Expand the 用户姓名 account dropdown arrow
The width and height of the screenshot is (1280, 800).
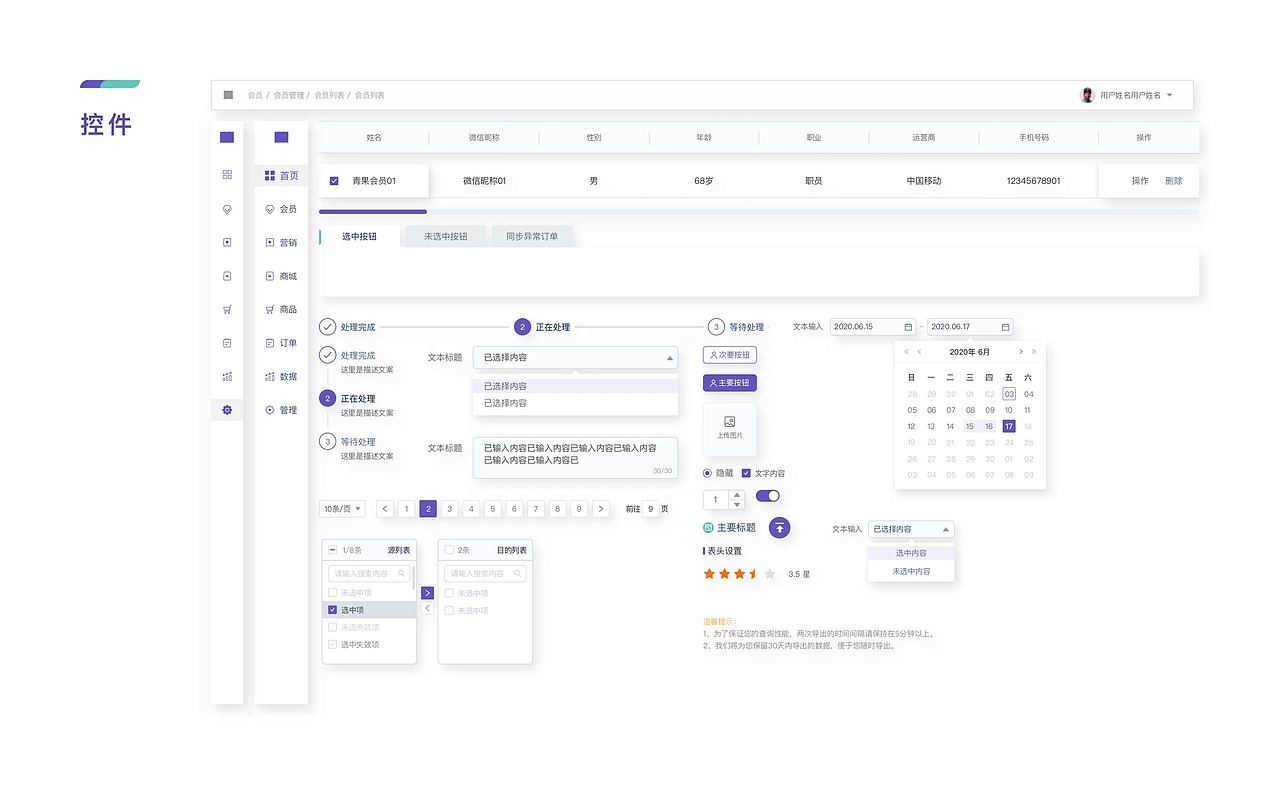(x=1169, y=95)
